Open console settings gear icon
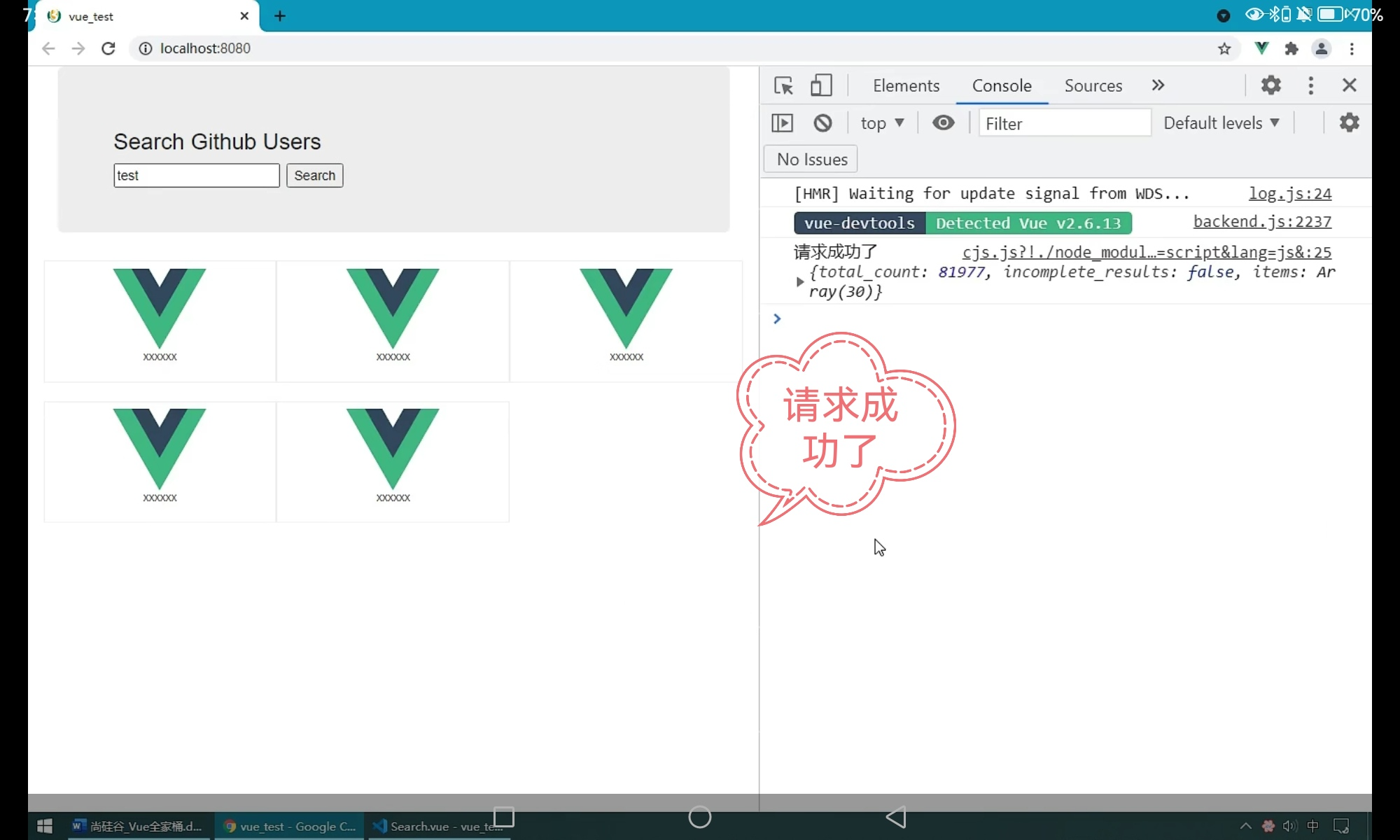Viewport: 1400px width, 840px height. [1349, 123]
